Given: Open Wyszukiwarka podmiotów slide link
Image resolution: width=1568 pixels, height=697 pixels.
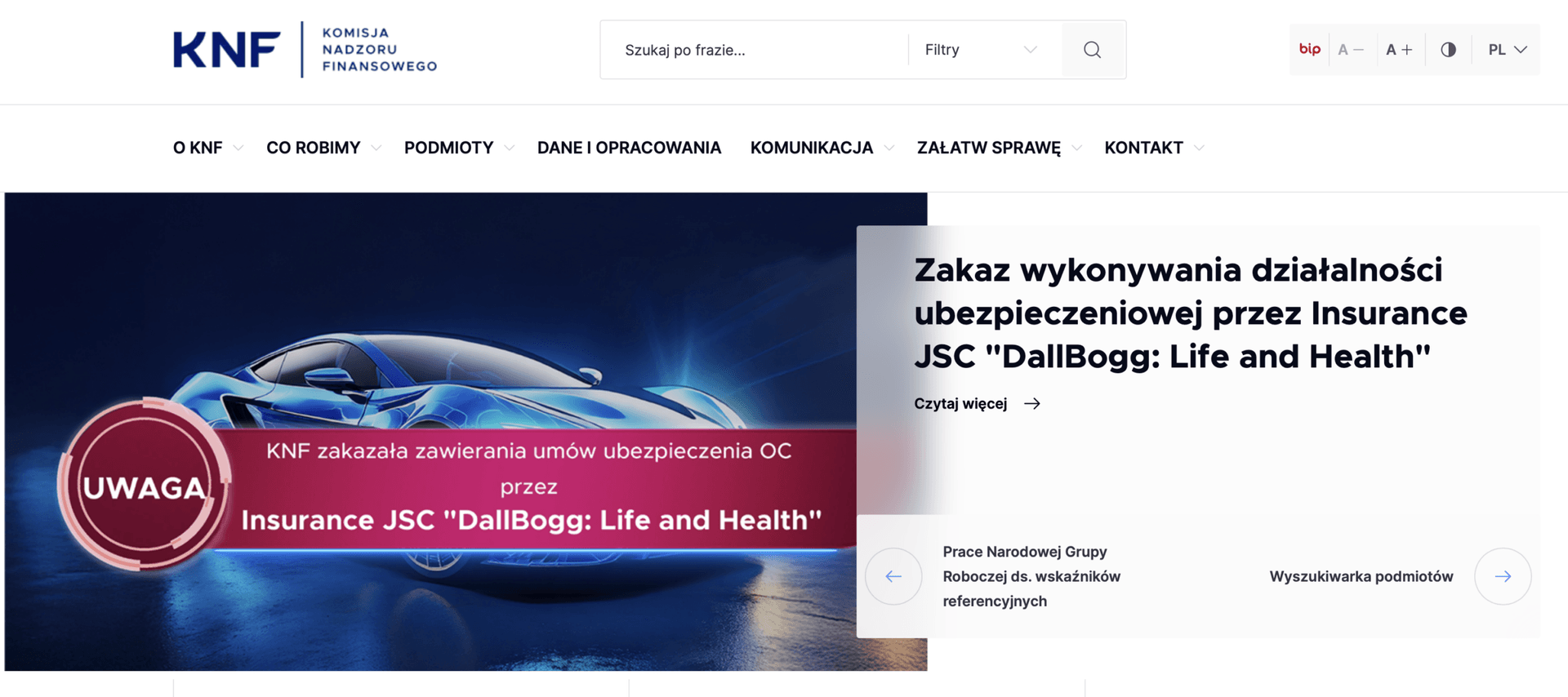Looking at the screenshot, I should [x=1361, y=576].
